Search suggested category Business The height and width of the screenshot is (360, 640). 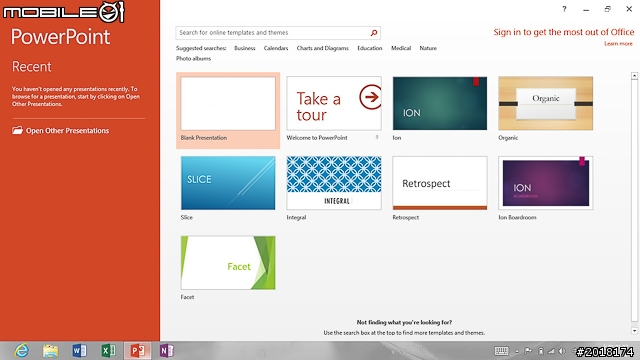click(244, 48)
